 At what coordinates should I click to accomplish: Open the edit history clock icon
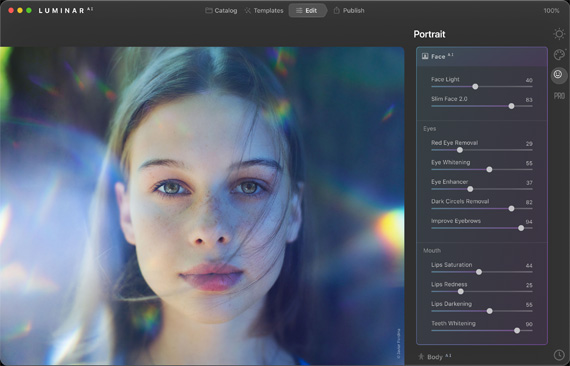(x=559, y=355)
